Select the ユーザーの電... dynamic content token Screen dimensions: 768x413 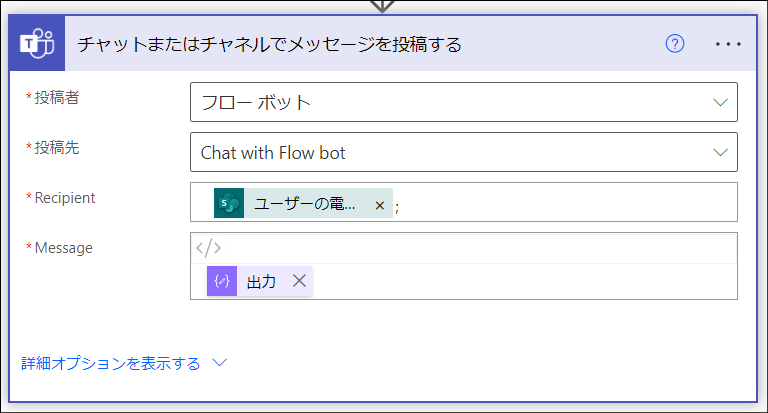304,204
